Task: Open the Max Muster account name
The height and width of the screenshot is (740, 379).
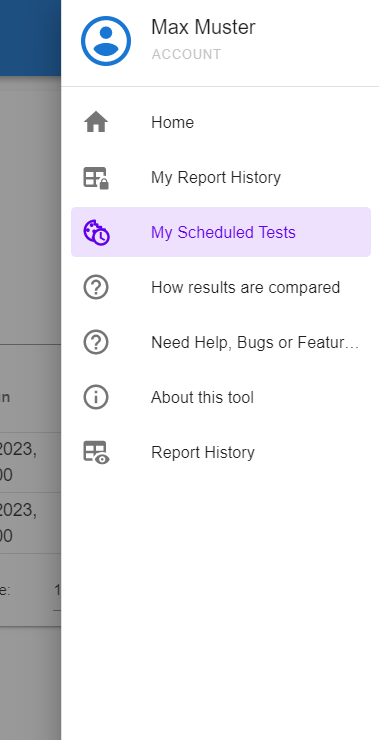Action: point(203,27)
